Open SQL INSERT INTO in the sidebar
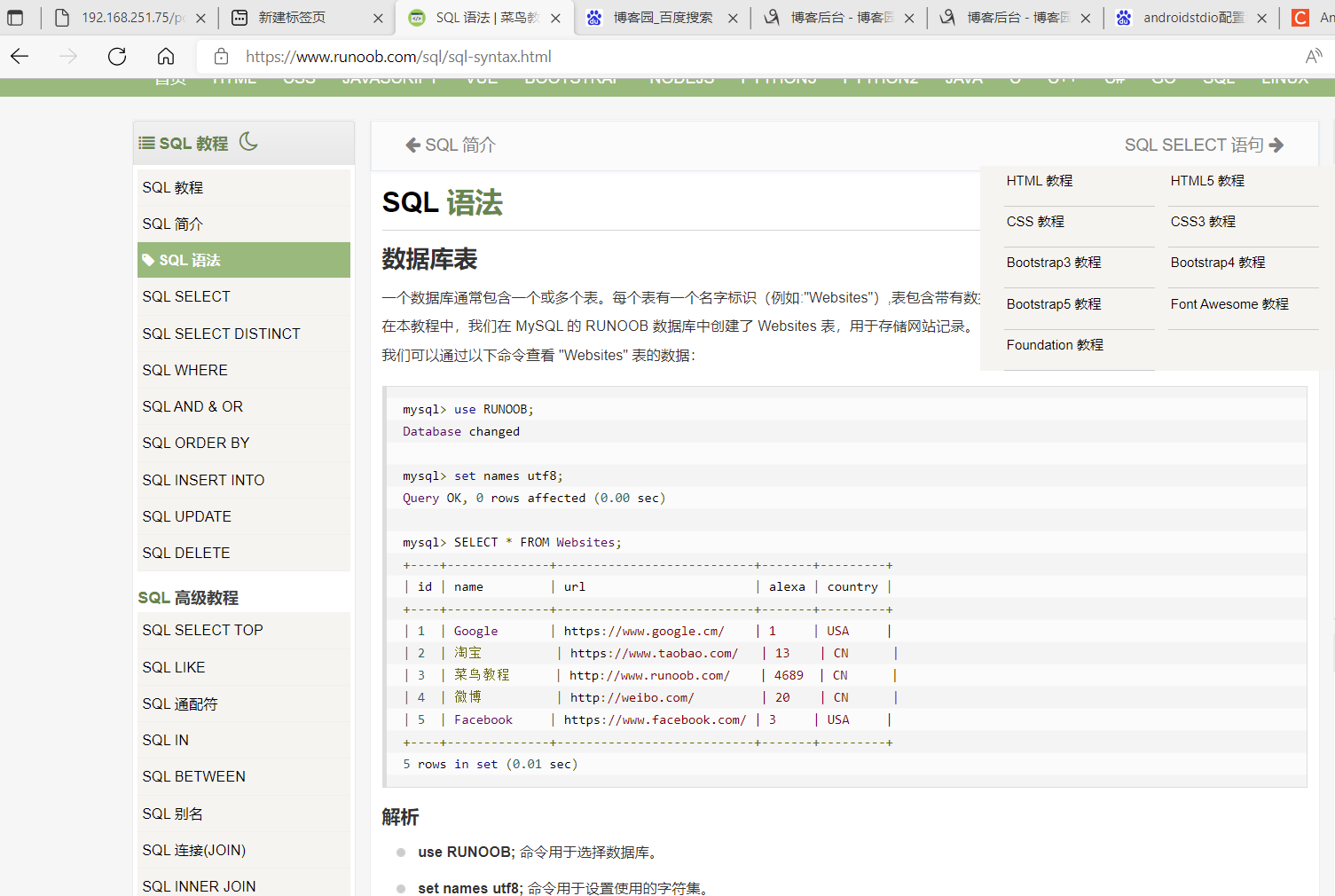The height and width of the screenshot is (896, 1335). (244, 480)
